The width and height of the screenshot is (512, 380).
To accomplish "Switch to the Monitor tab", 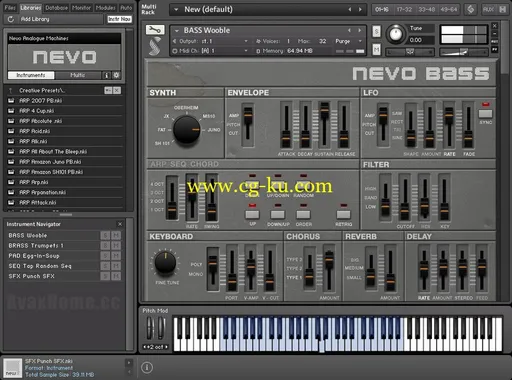I will pos(81,8).
